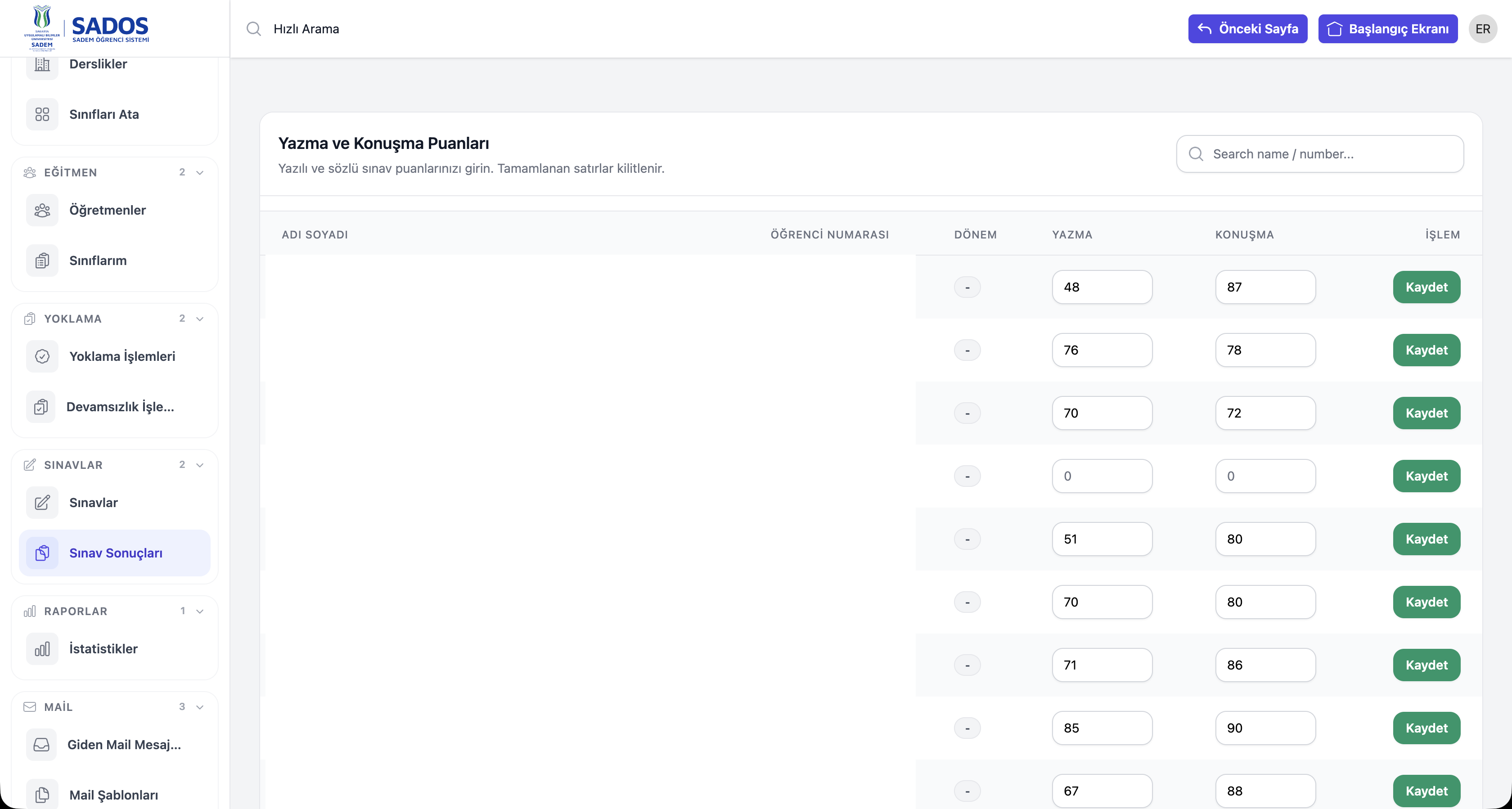1512x809 pixels.
Task: Click the Hızlı Arama magnifier icon
Action: [253, 29]
